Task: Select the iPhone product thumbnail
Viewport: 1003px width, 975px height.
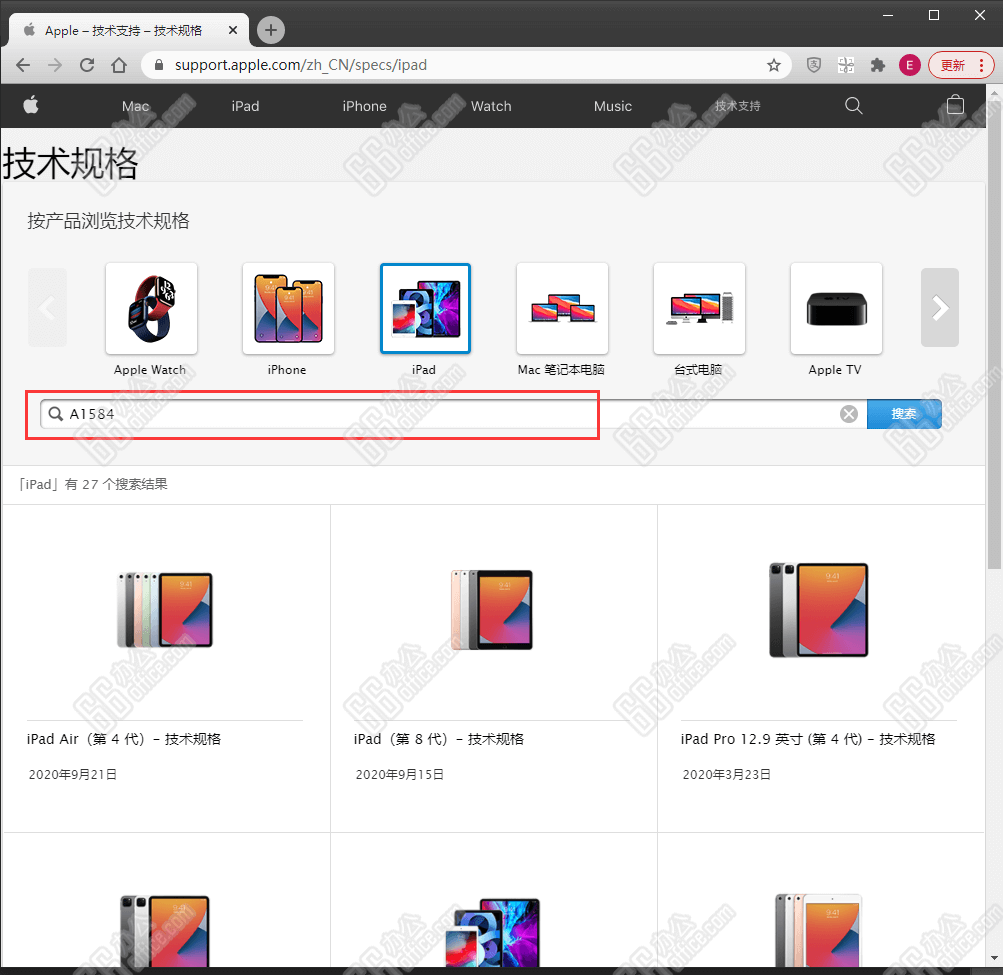Action: 288,308
